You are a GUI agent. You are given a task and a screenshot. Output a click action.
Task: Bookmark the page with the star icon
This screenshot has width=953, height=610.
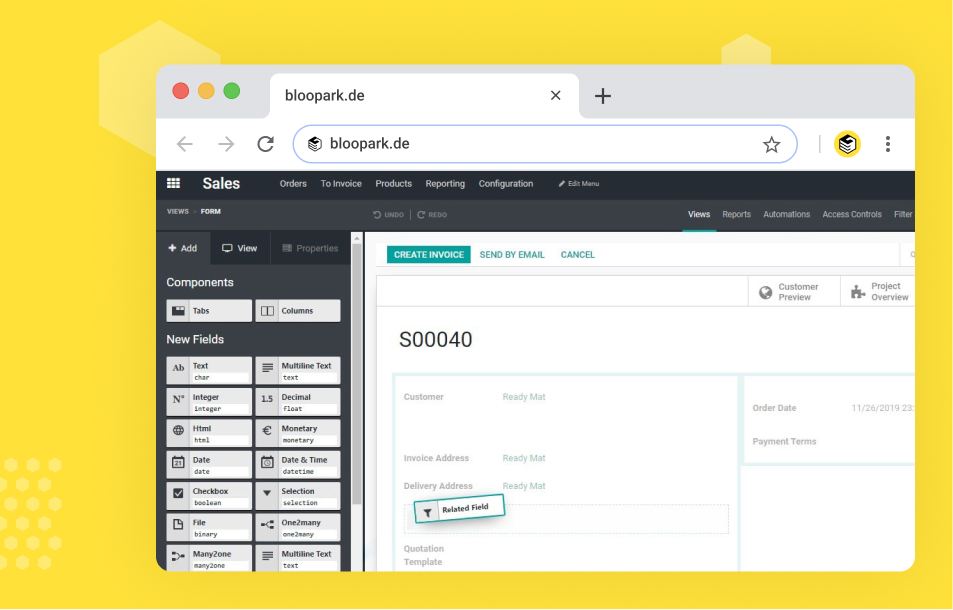click(x=771, y=144)
